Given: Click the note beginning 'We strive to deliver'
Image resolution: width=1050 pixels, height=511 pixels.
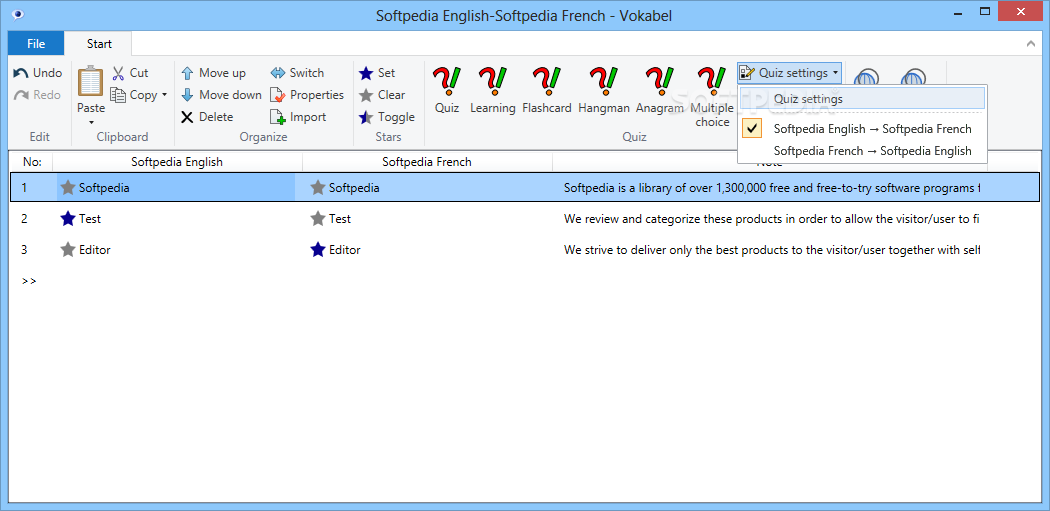Looking at the screenshot, I should click(771, 250).
